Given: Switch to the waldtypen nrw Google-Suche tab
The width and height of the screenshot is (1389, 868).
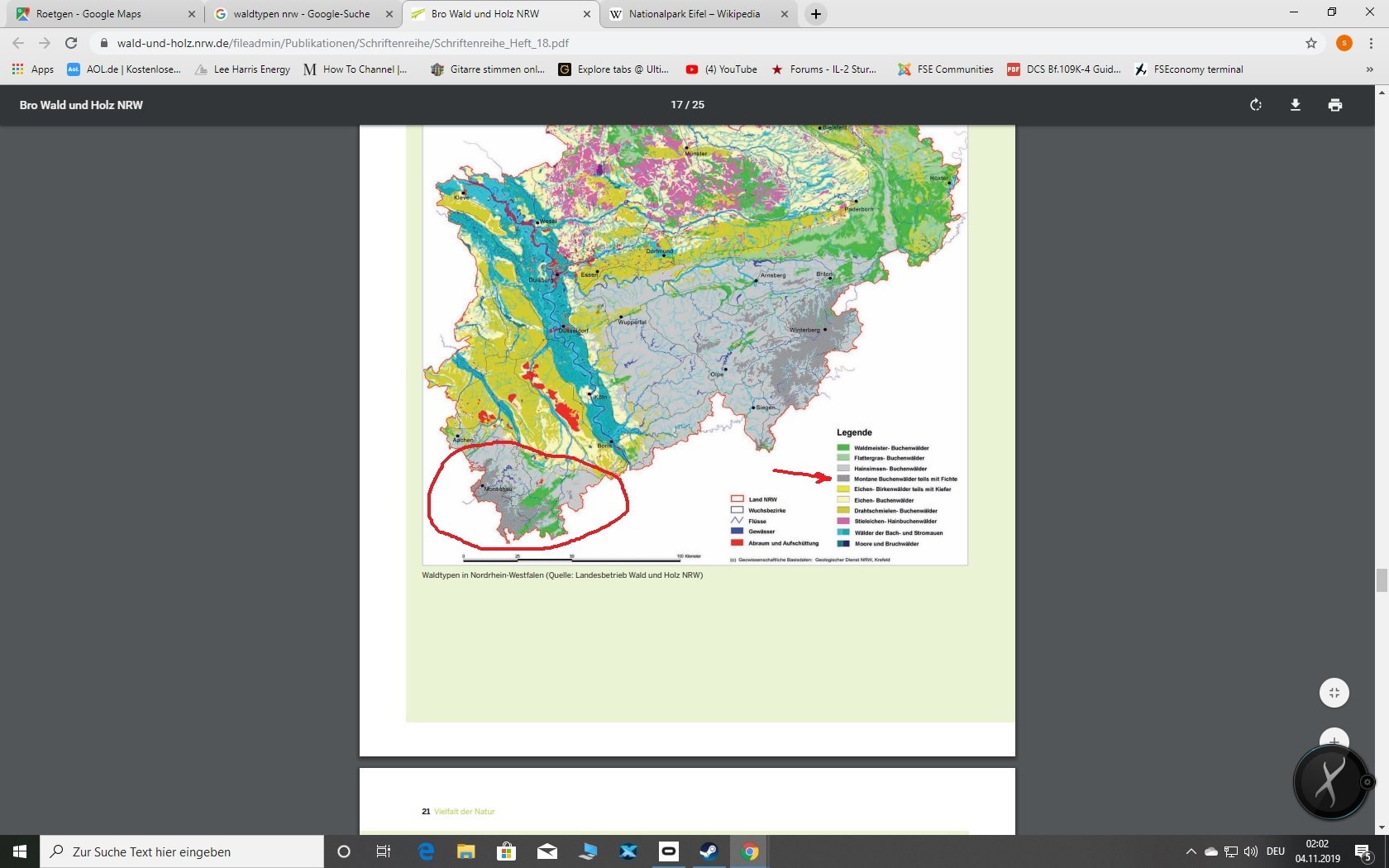Looking at the screenshot, I should [x=302, y=14].
